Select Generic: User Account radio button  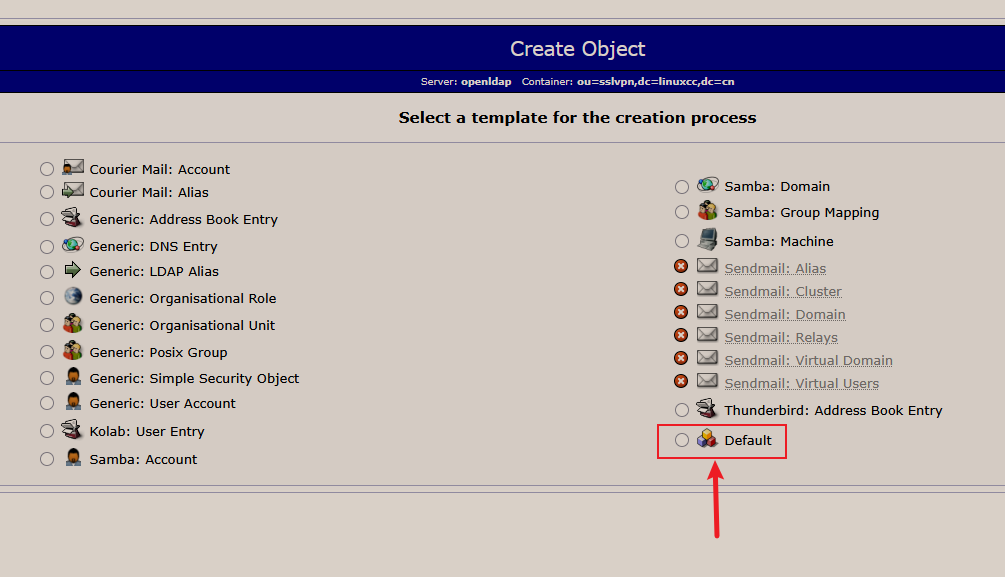(x=47, y=403)
